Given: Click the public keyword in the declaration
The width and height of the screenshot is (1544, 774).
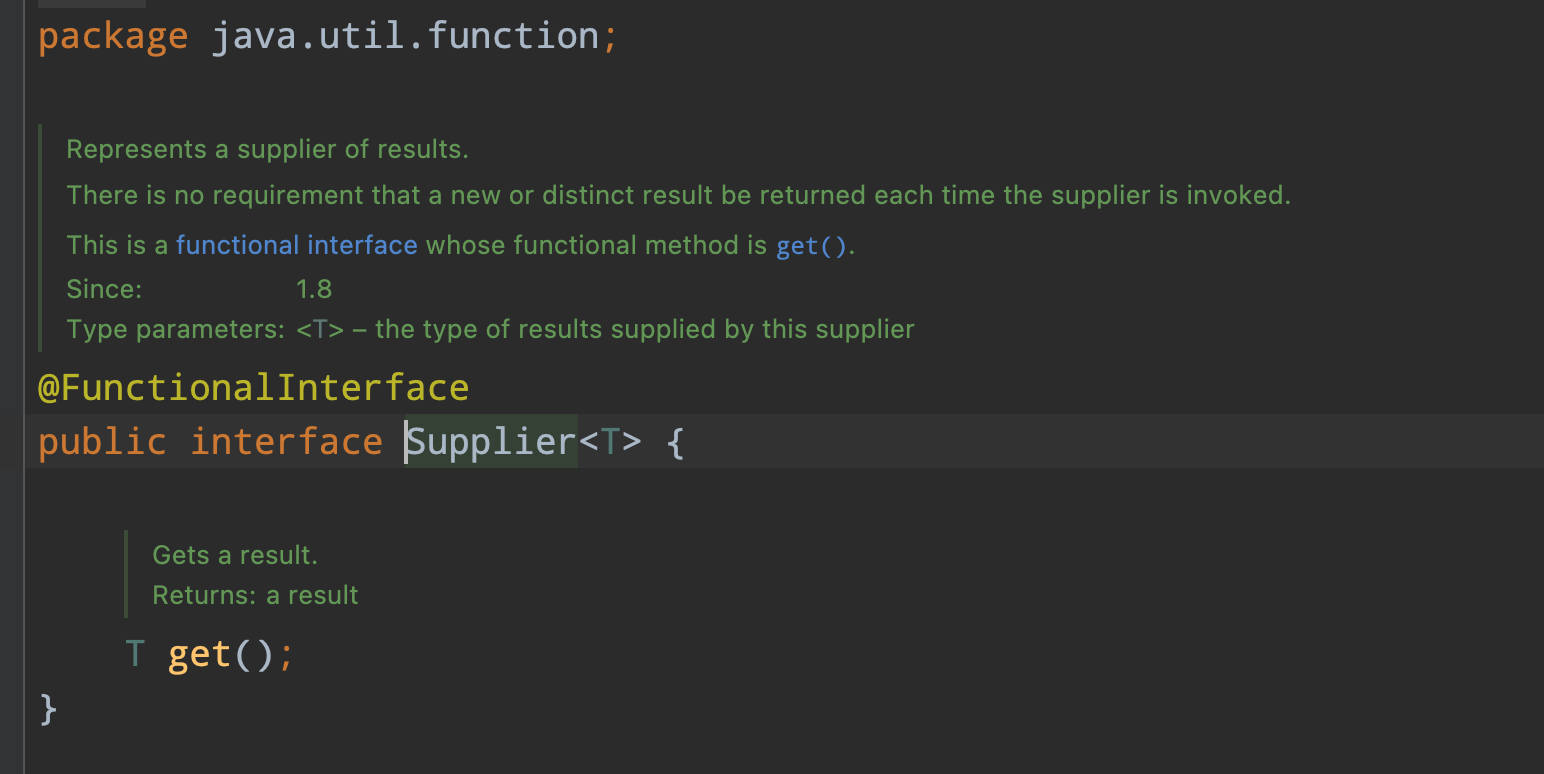Looking at the screenshot, I should coord(101,442).
